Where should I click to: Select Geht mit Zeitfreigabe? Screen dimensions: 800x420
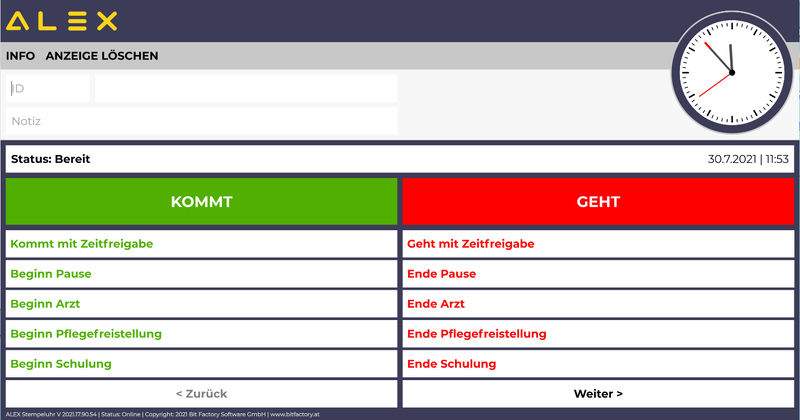(x=598, y=244)
